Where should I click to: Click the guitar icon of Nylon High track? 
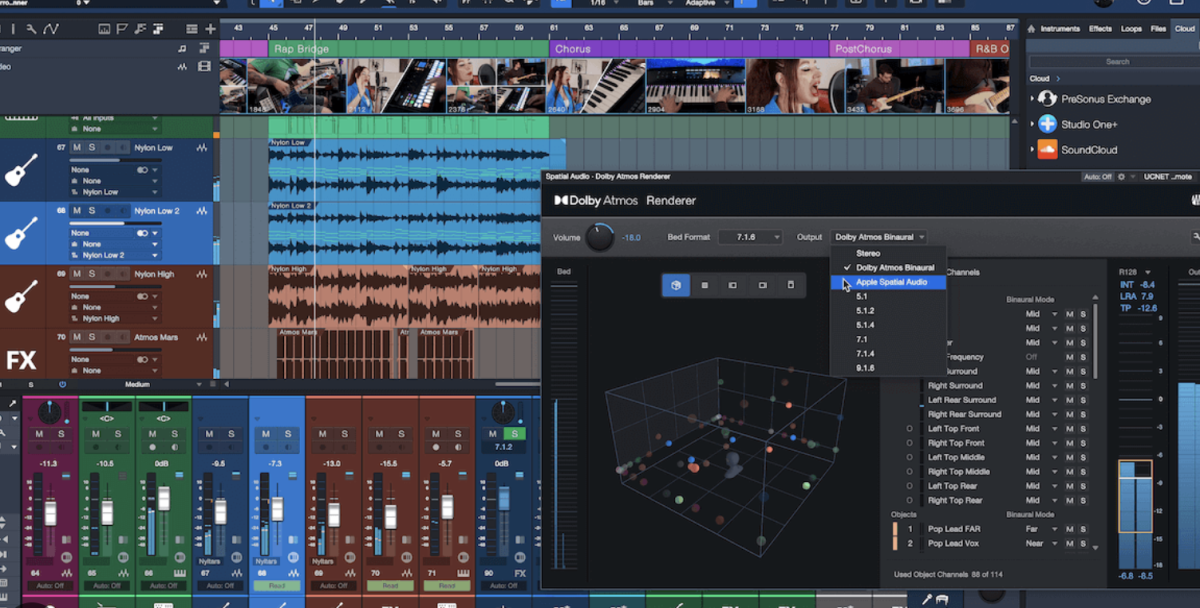click(x=21, y=296)
